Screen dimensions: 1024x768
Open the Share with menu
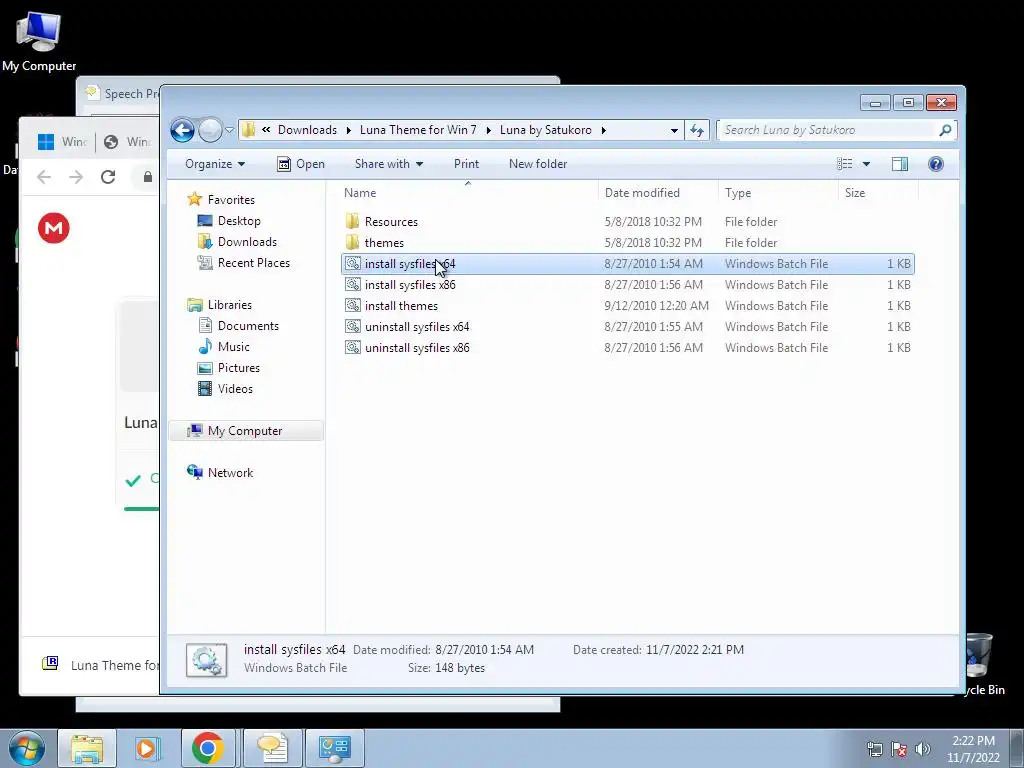389,164
